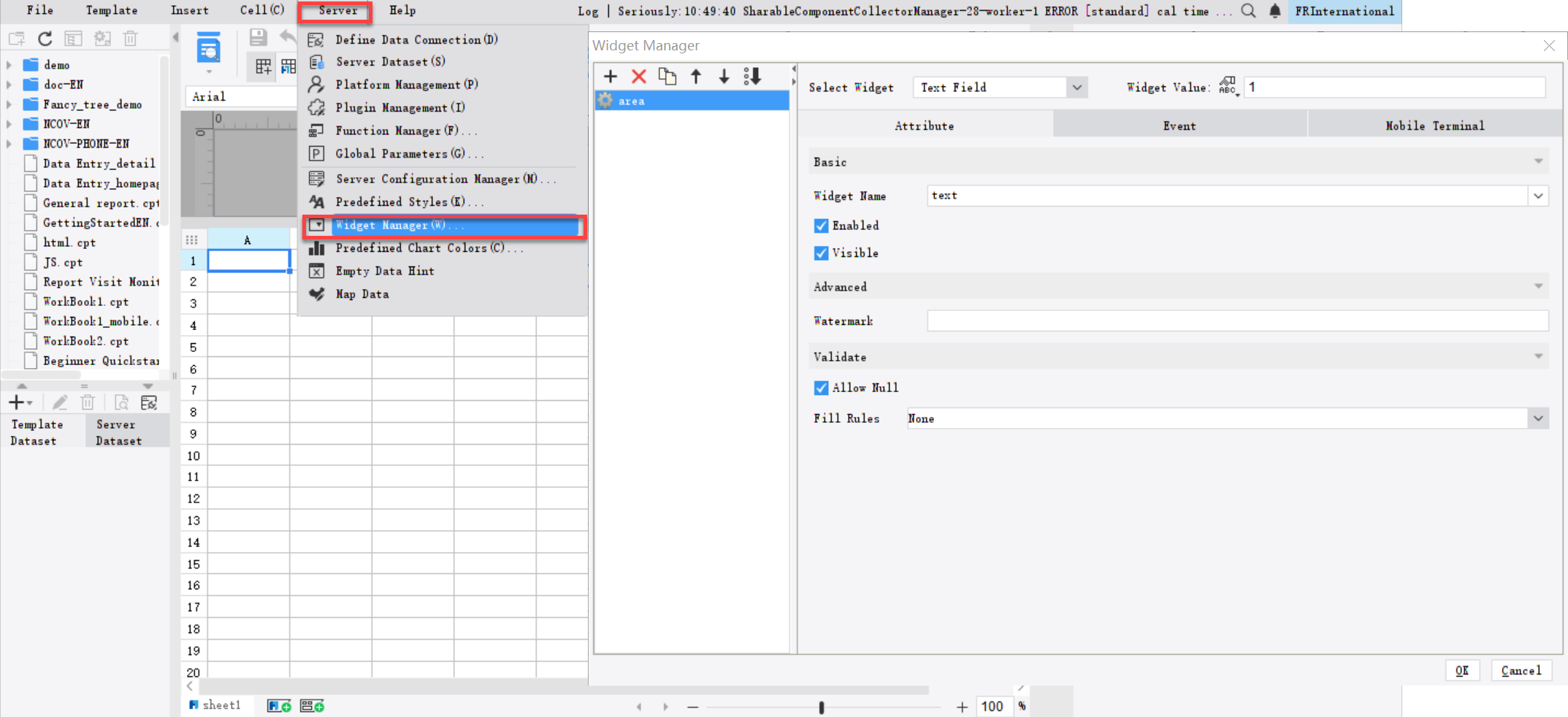Switch to the Mobile Terminal tab
The height and width of the screenshot is (717, 1568).
1434,126
